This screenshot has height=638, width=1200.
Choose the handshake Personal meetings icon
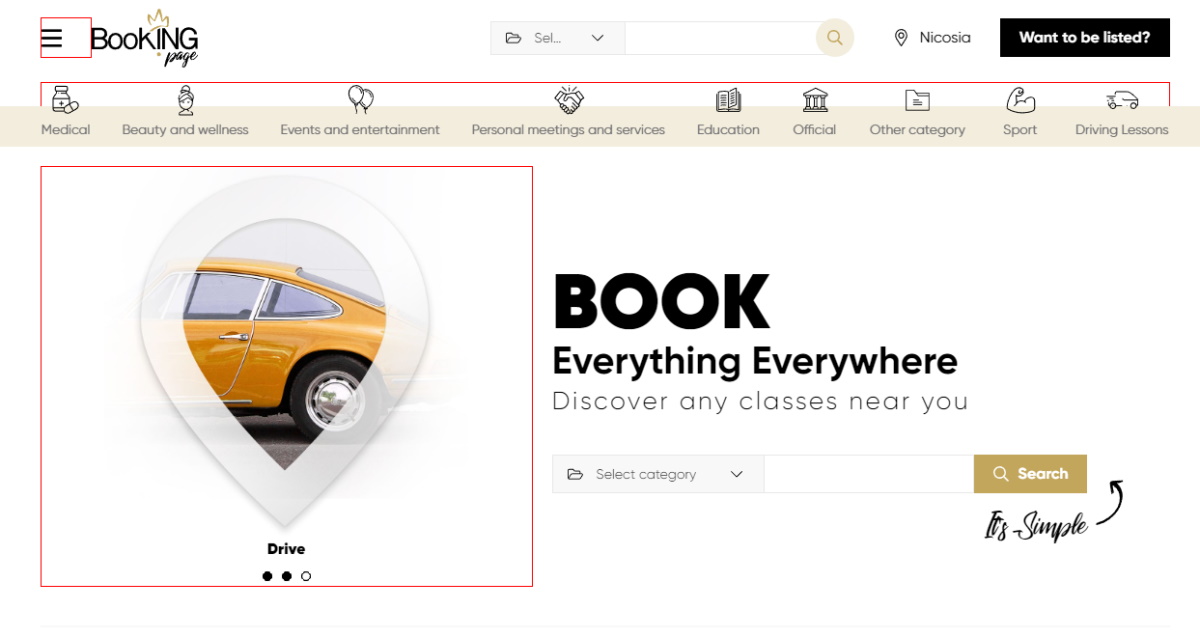(569, 100)
